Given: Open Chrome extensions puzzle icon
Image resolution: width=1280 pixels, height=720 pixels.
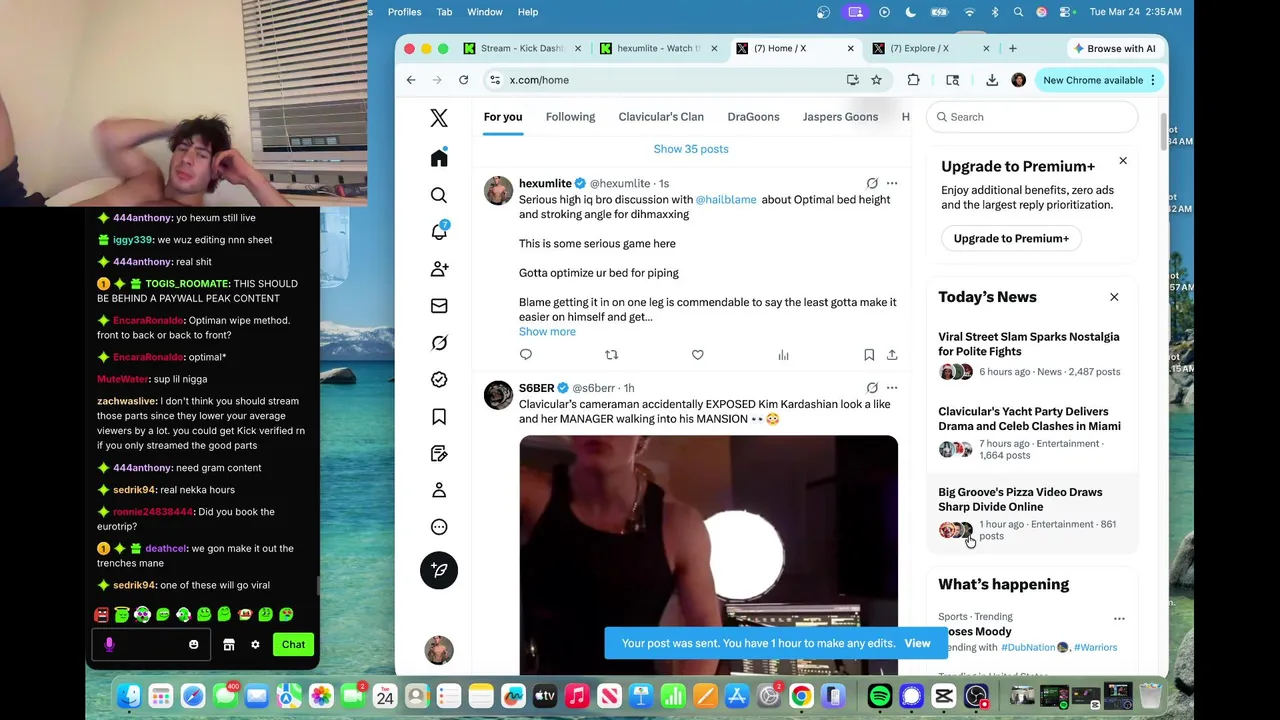Looking at the screenshot, I should coord(913,80).
